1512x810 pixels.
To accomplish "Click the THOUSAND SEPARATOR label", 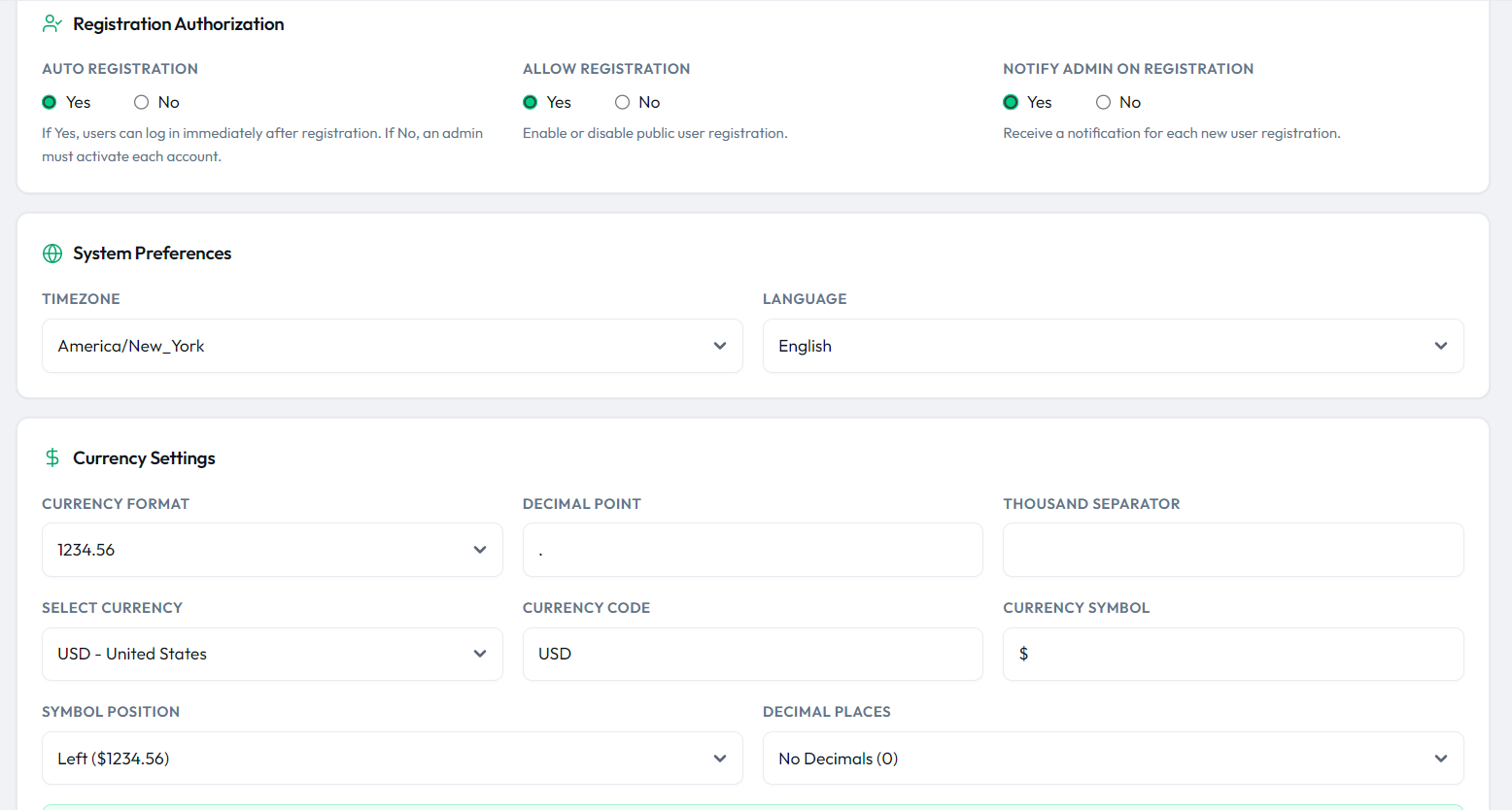I will (x=1091, y=504).
